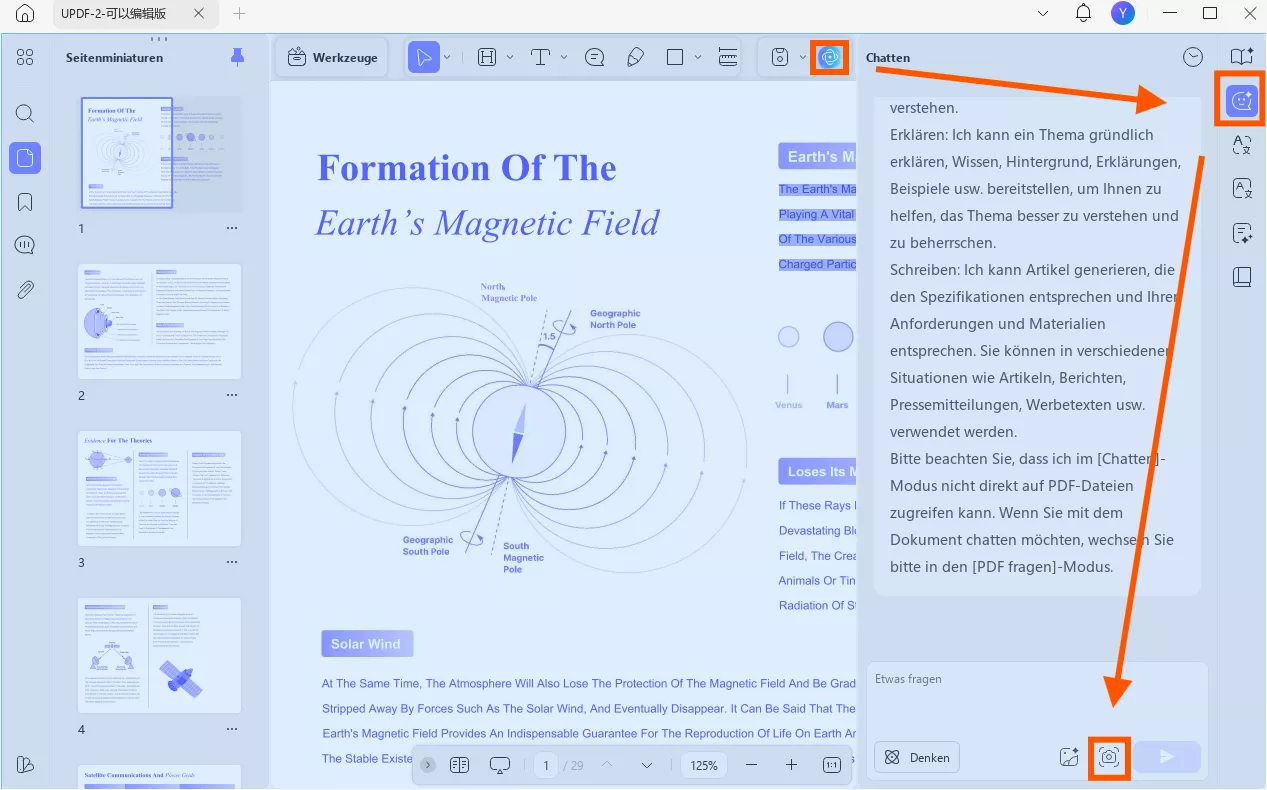The width and height of the screenshot is (1267, 790).
Task: Close the UPDF-2 document tab
Action: (198, 14)
